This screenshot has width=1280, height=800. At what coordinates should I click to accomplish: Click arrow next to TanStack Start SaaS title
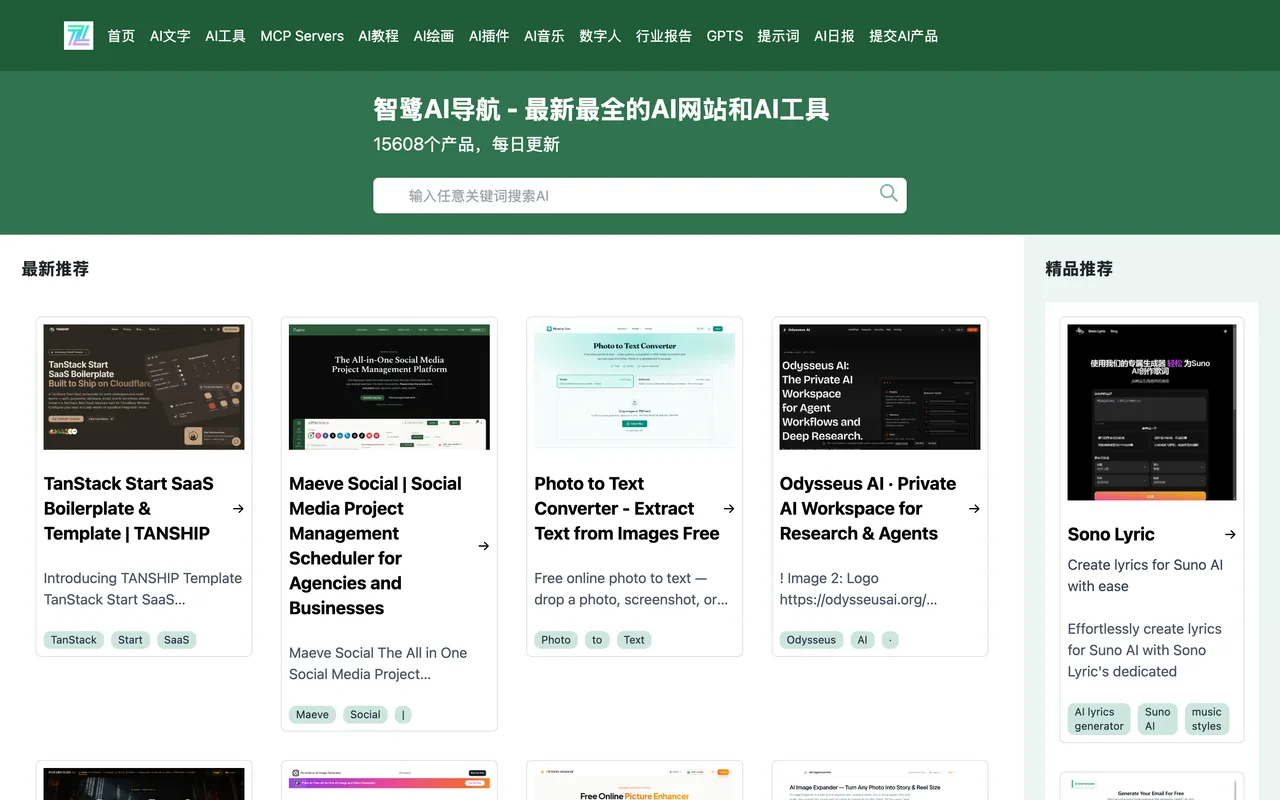[x=238, y=509]
